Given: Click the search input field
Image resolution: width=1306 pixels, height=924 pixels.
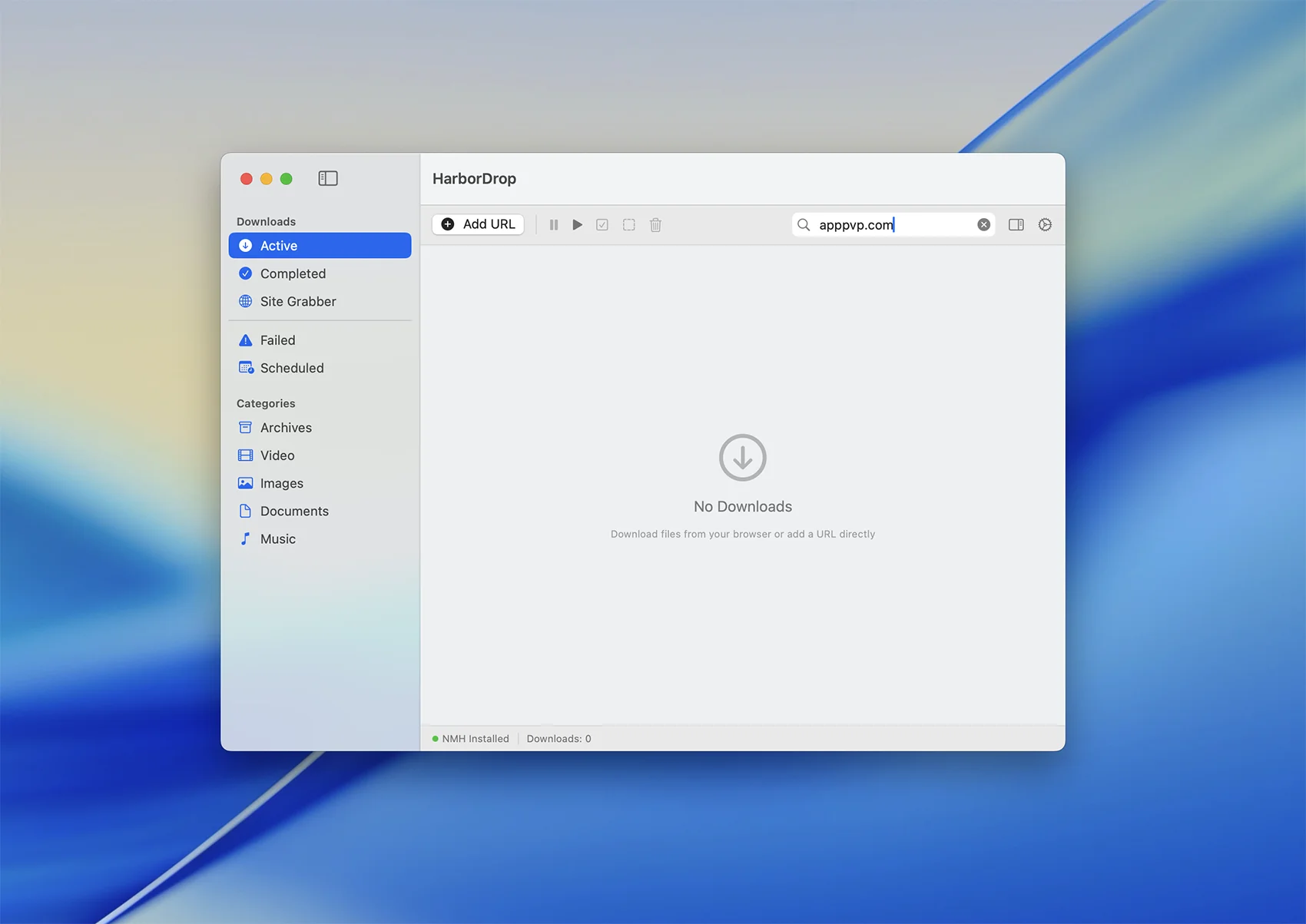Looking at the screenshot, I should pyautogui.click(x=891, y=225).
